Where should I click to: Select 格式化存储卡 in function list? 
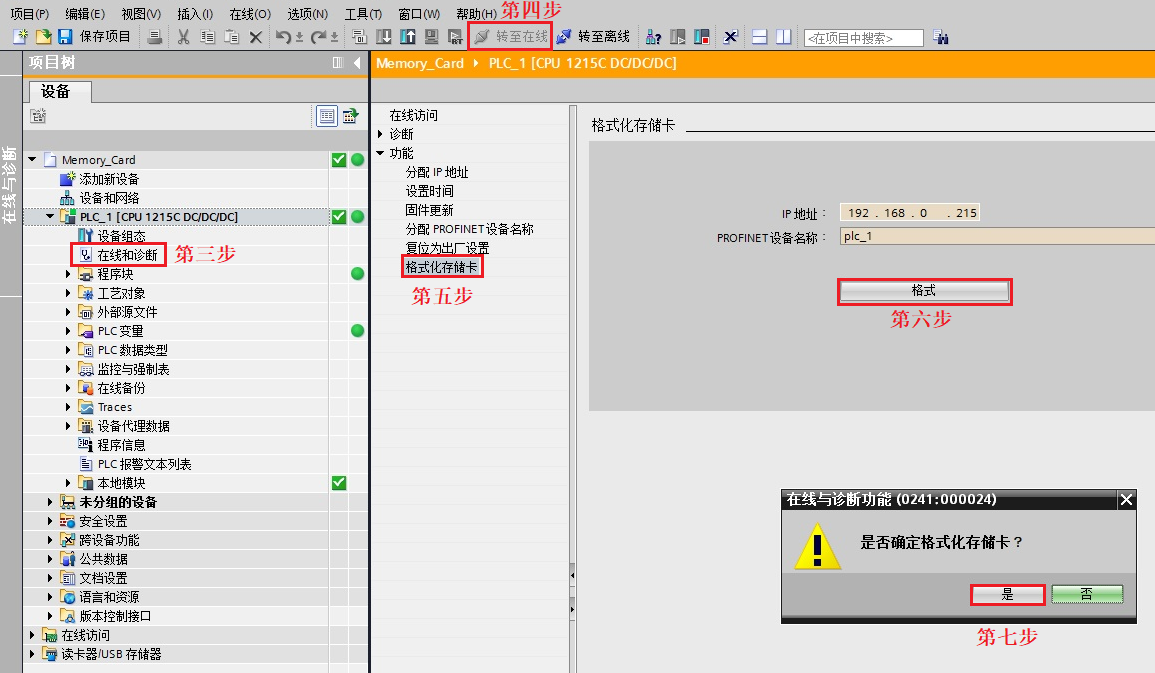(x=442, y=267)
